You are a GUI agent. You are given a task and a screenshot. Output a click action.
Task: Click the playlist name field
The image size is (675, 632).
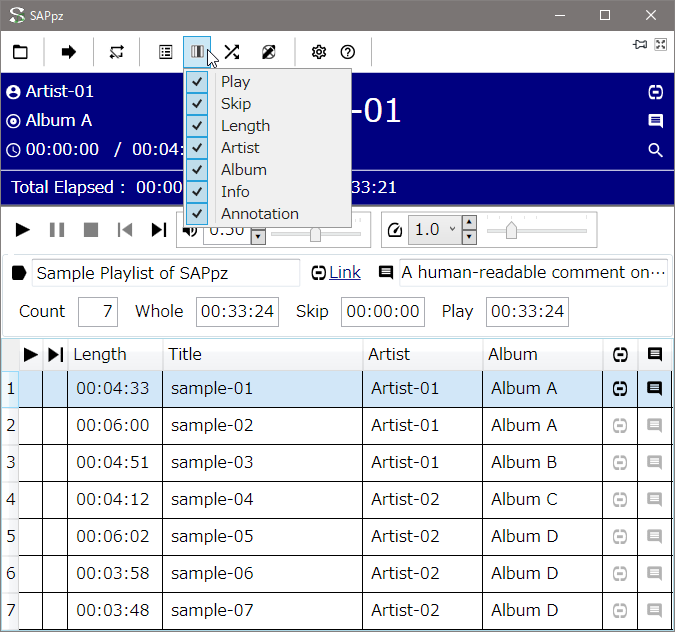point(166,273)
